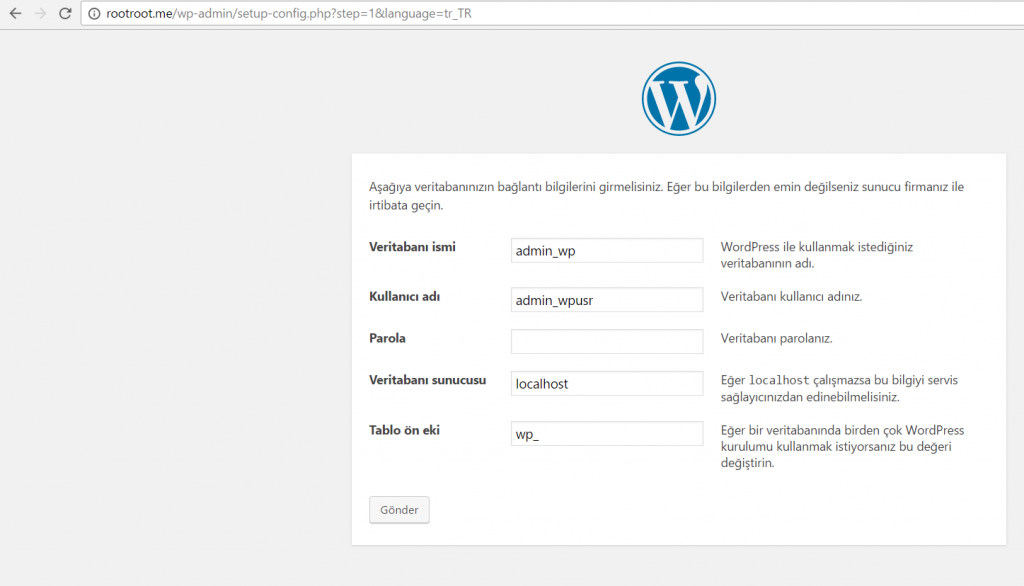Image resolution: width=1024 pixels, height=586 pixels.
Task: Click the intro paragraph starting 'Aşağıya veritabanınızın'
Action: pyautogui.click(x=666, y=196)
